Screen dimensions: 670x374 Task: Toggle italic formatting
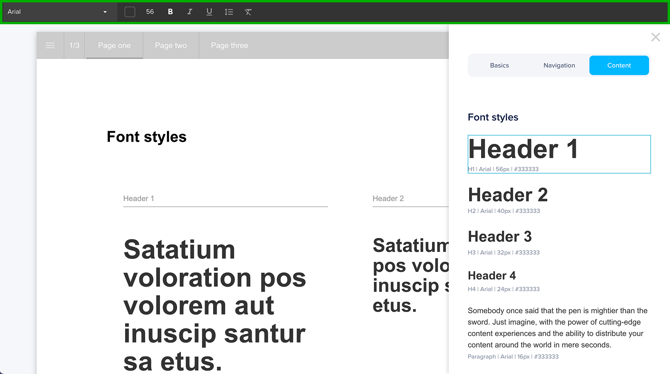(190, 12)
